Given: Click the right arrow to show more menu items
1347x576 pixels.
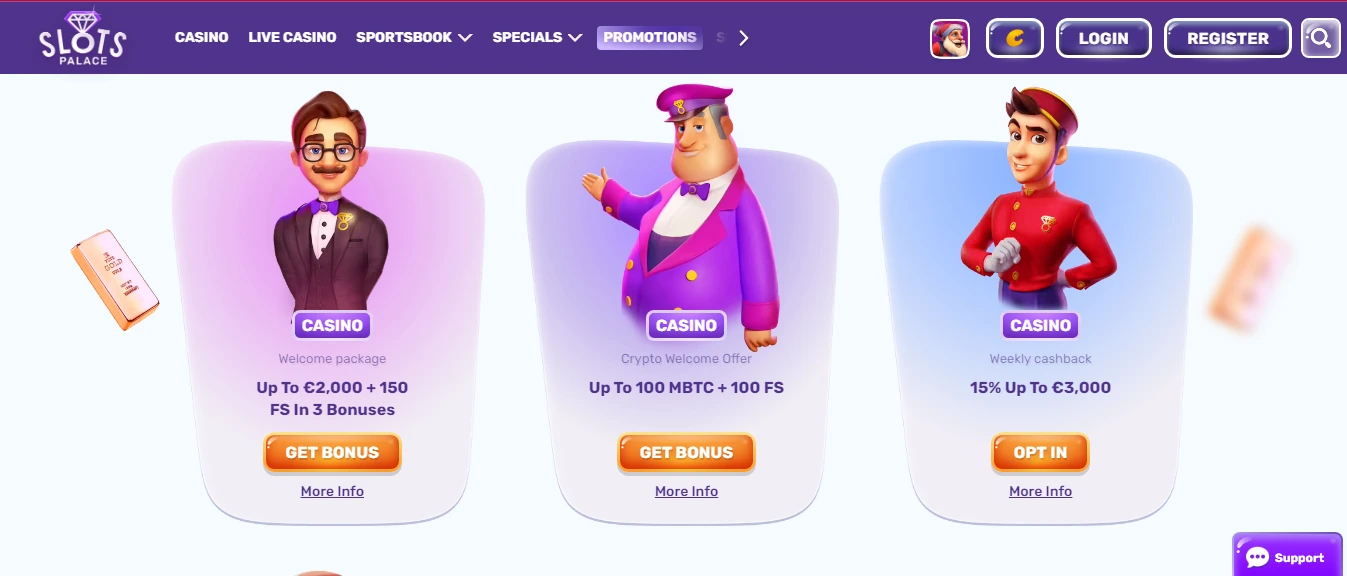Looking at the screenshot, I should click(x=743, y=38).
